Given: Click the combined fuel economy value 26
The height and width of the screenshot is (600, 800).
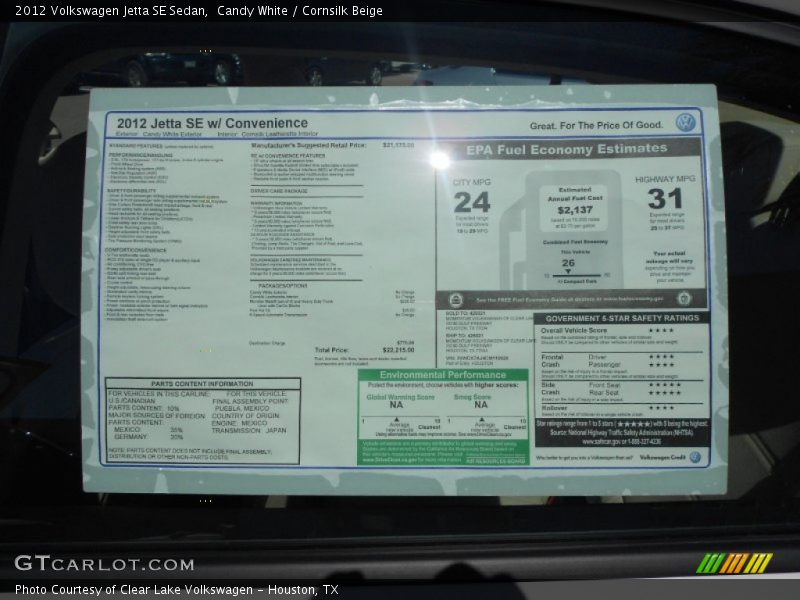Looking at the screenshot, I should (568, 263).
